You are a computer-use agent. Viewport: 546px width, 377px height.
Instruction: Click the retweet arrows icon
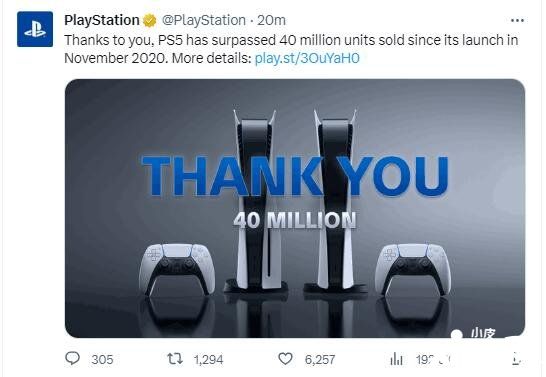click(x=175, y=359)
